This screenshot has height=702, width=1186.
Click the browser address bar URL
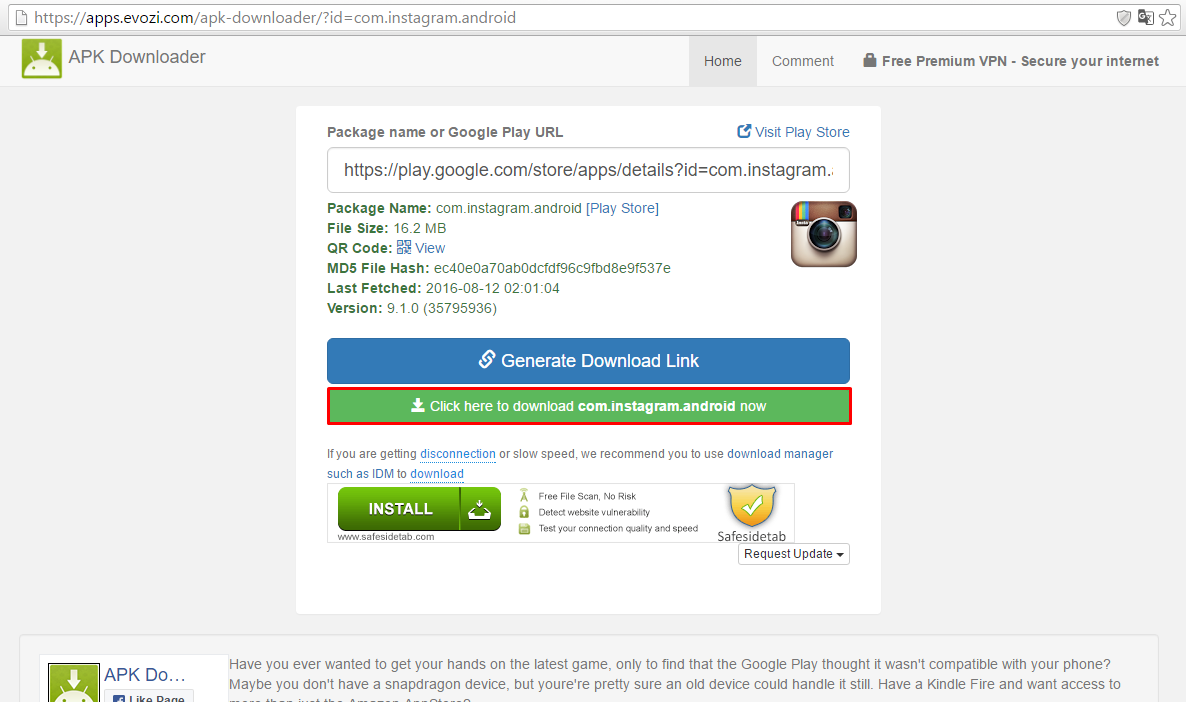point(275,17)
